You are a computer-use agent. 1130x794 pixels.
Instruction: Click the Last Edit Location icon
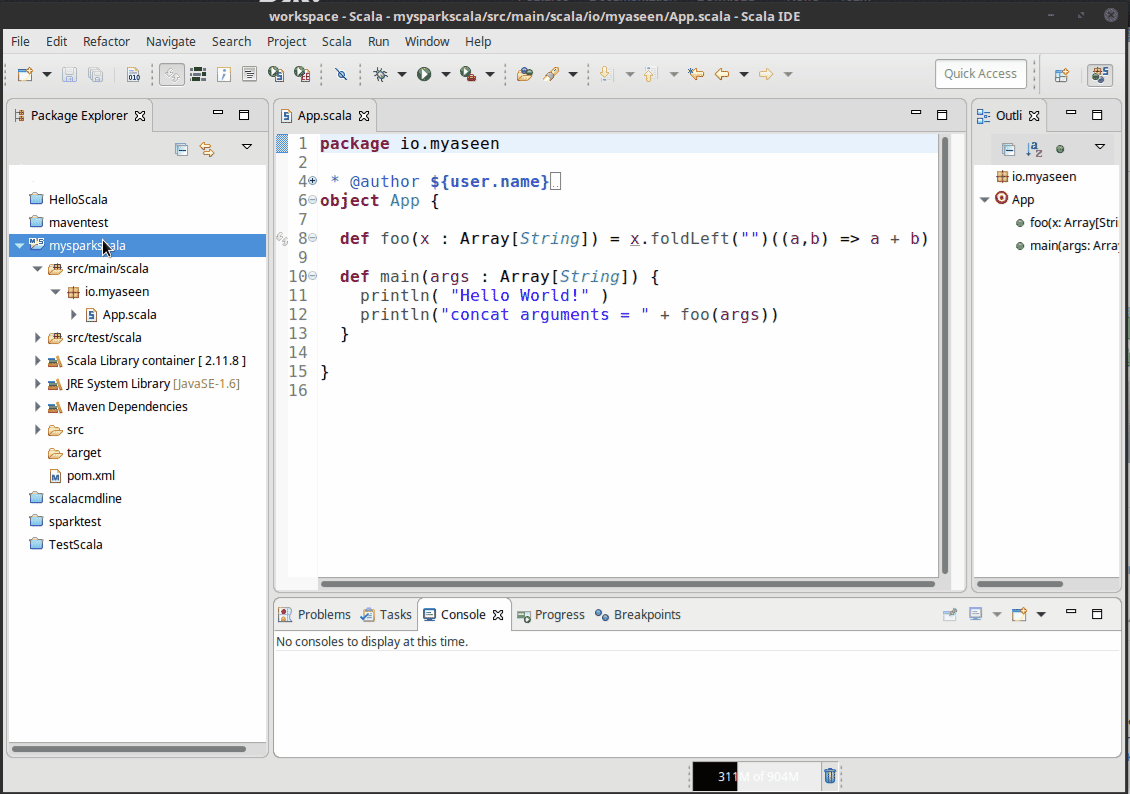pyautogui.click(x=695, y=74)
